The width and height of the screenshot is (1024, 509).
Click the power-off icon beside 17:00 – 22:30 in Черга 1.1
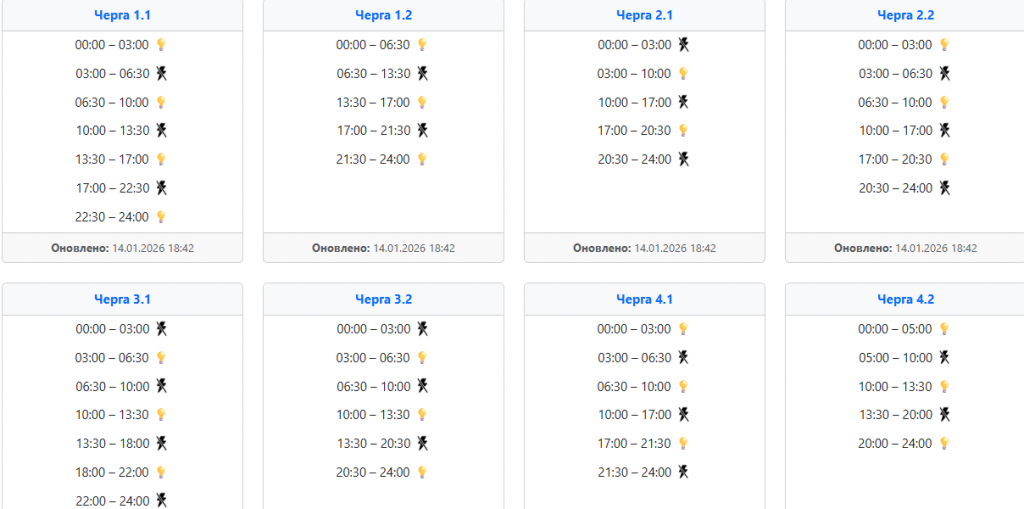click(161, 188)
